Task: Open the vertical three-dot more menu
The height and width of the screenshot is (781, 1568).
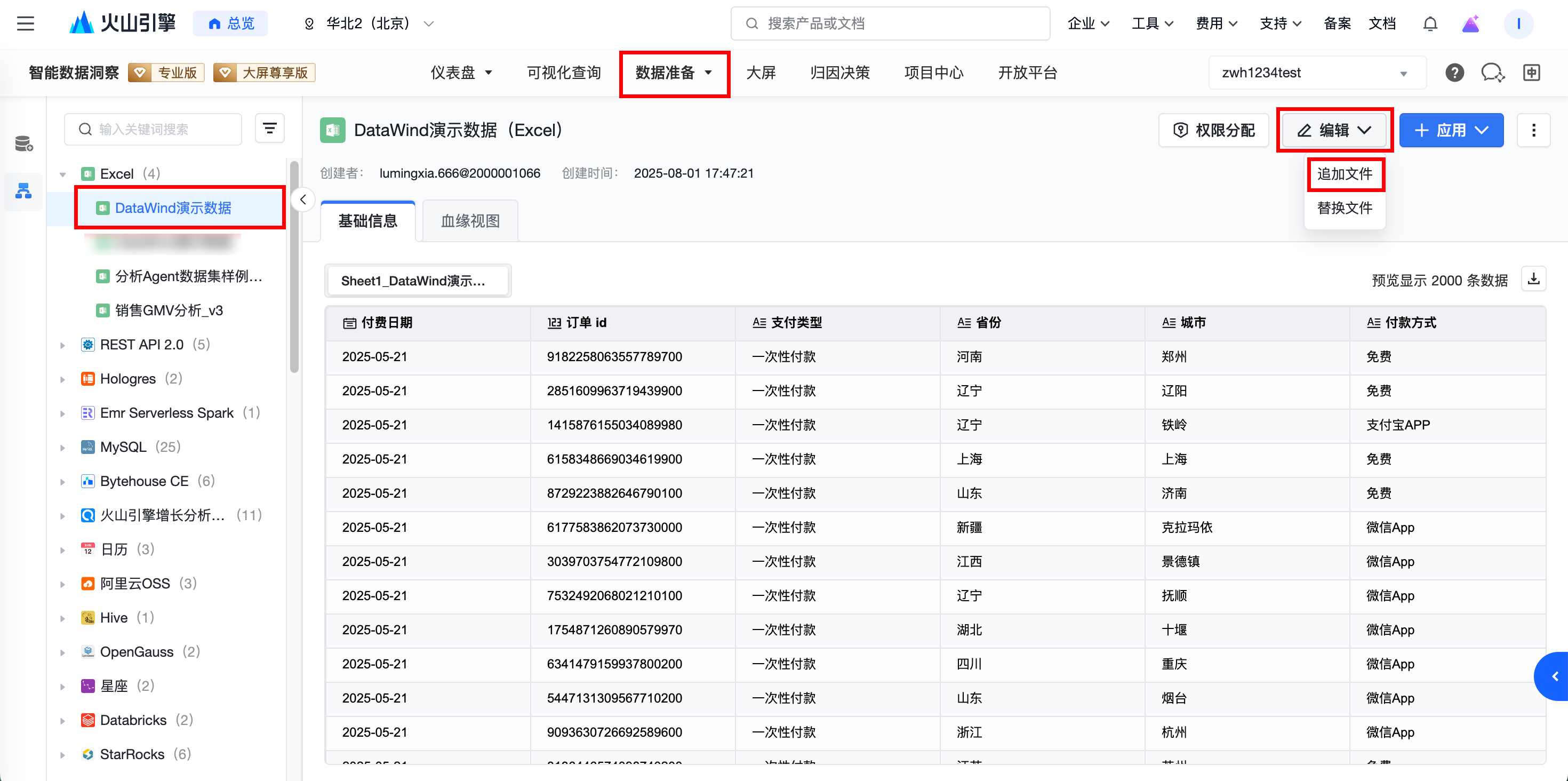Action: (x=1533, y=130)
